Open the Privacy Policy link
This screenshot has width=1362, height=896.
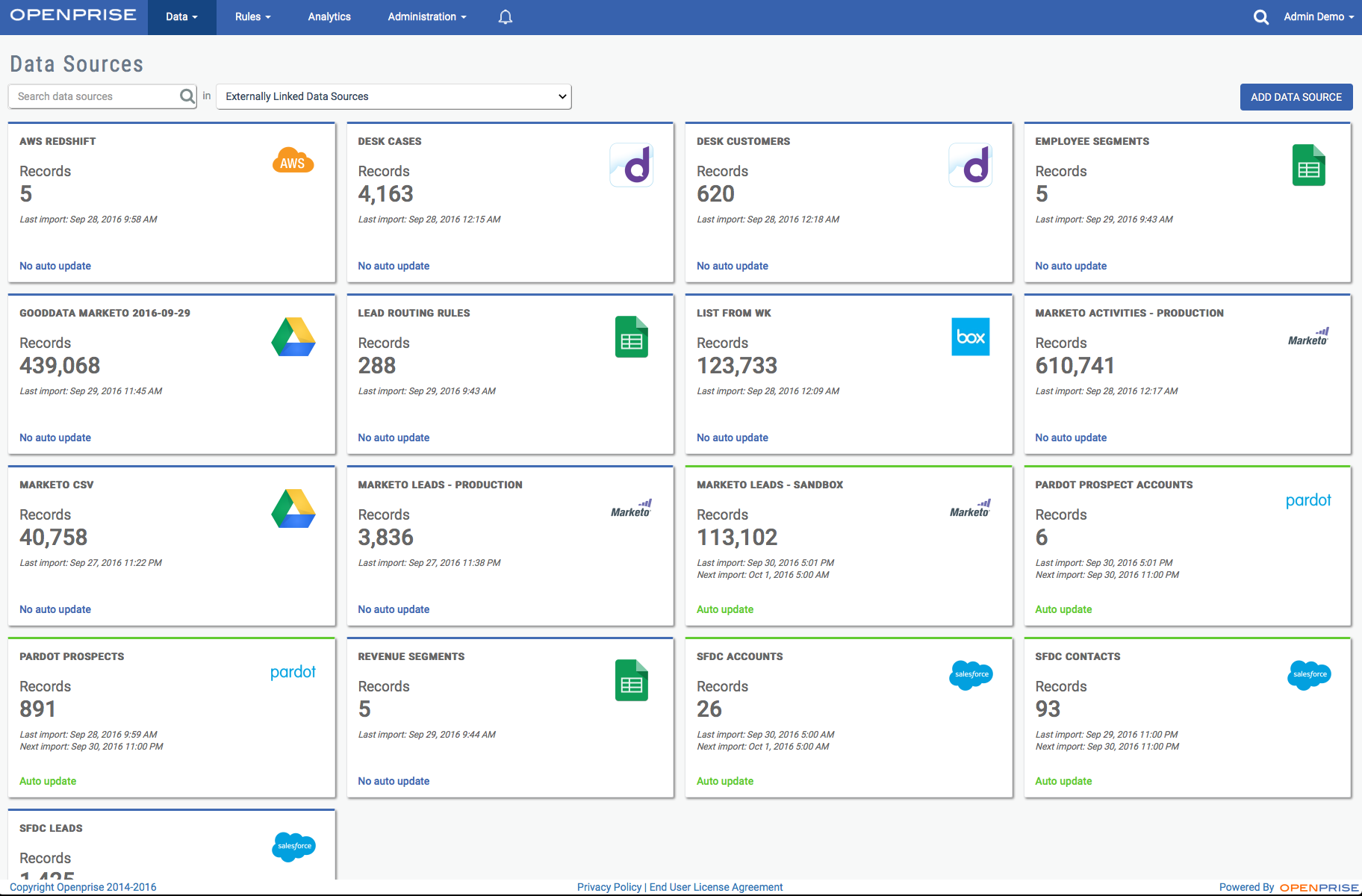609,887
